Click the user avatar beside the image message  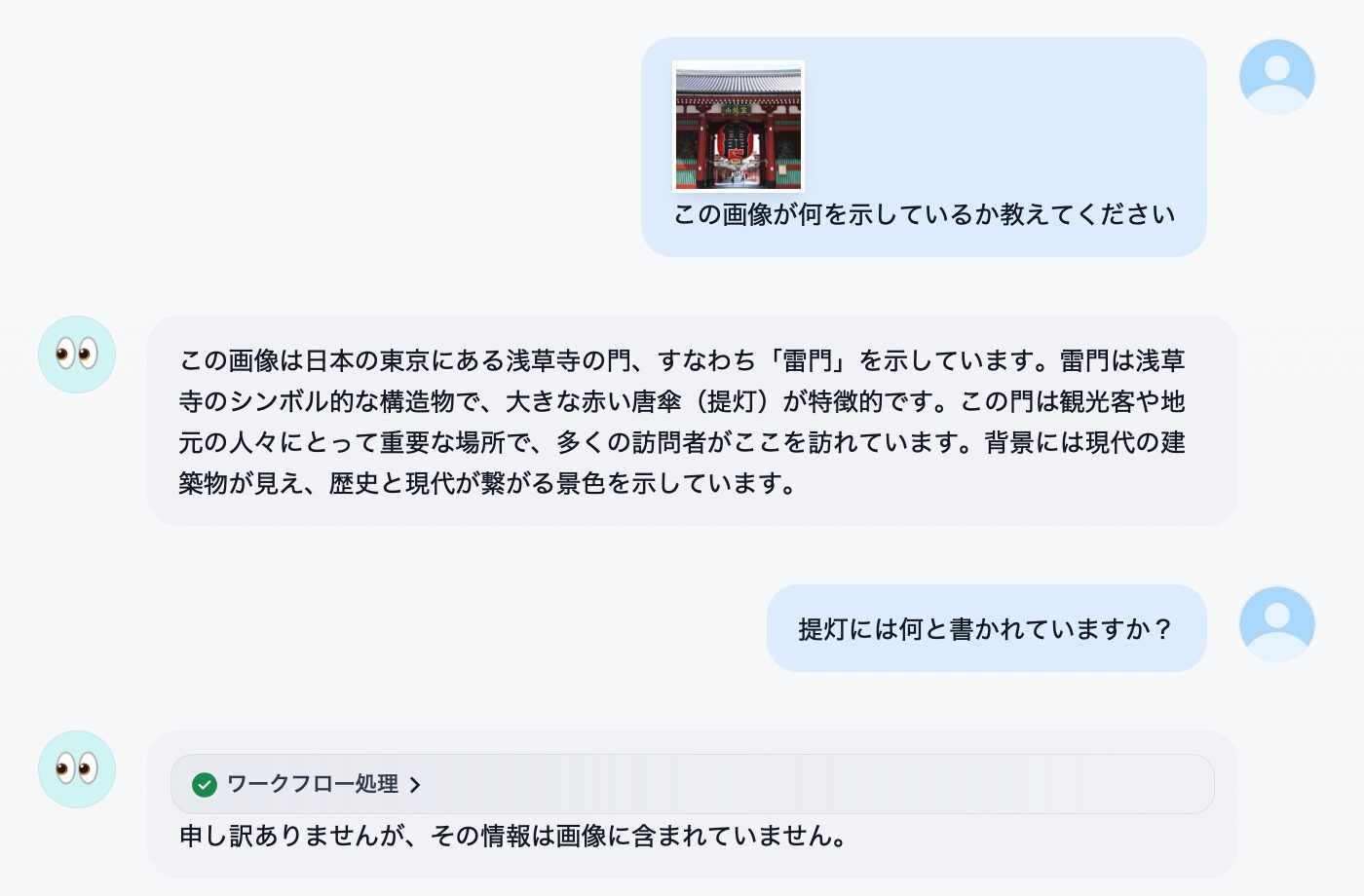1276,76
